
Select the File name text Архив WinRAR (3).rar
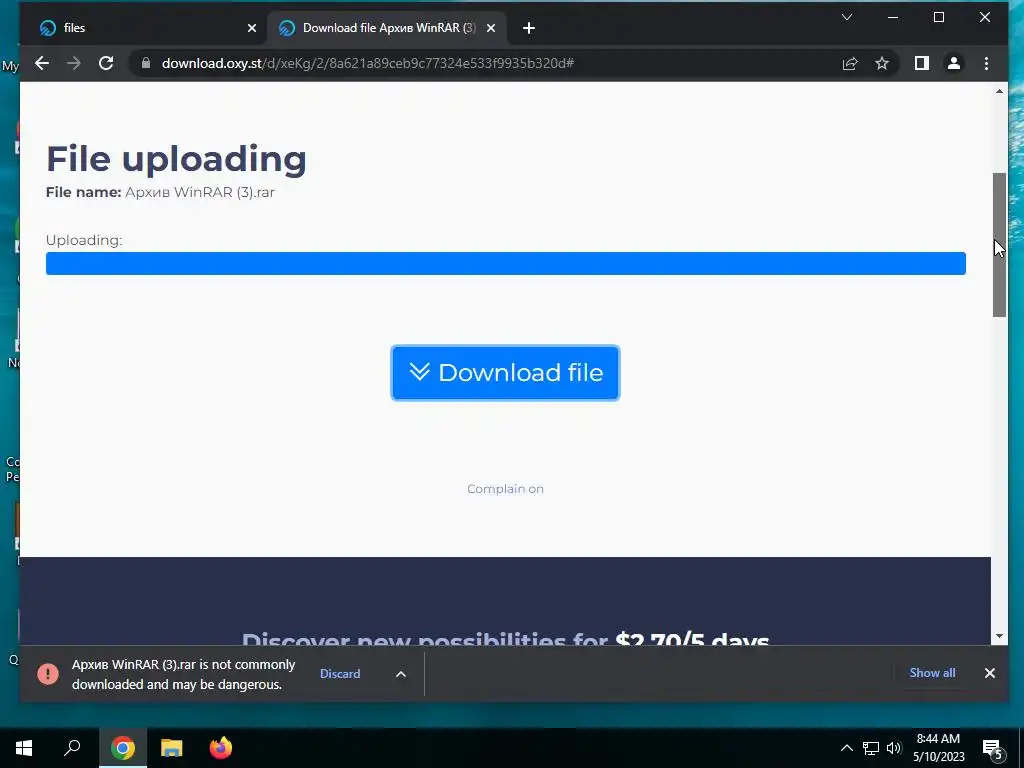point(200,193)
